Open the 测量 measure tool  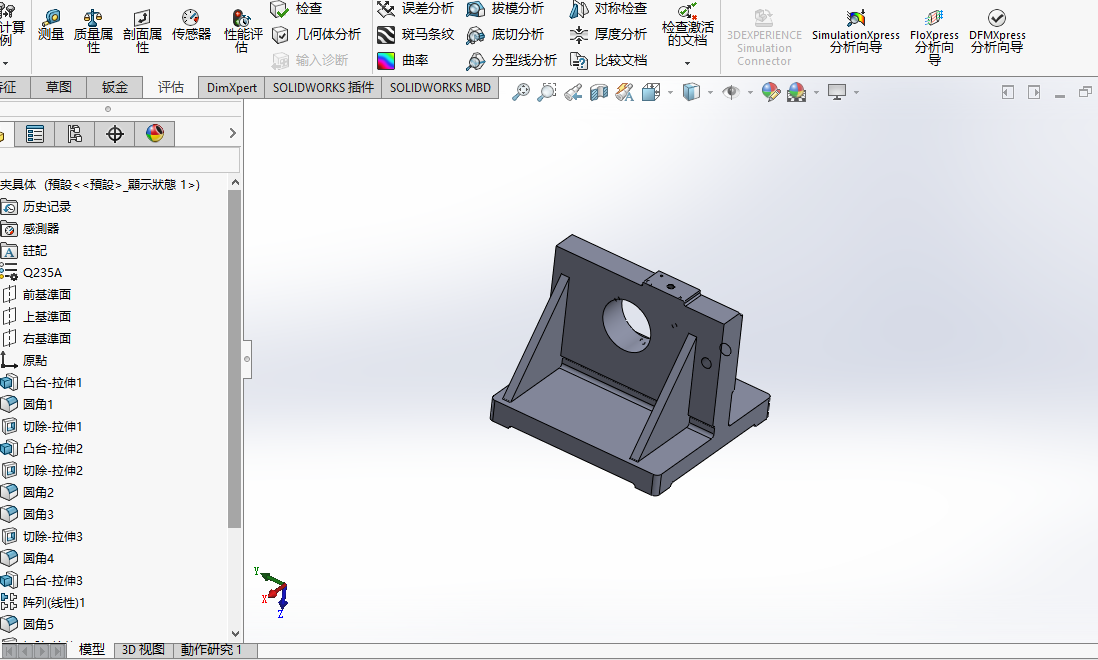tap(50, 27)
